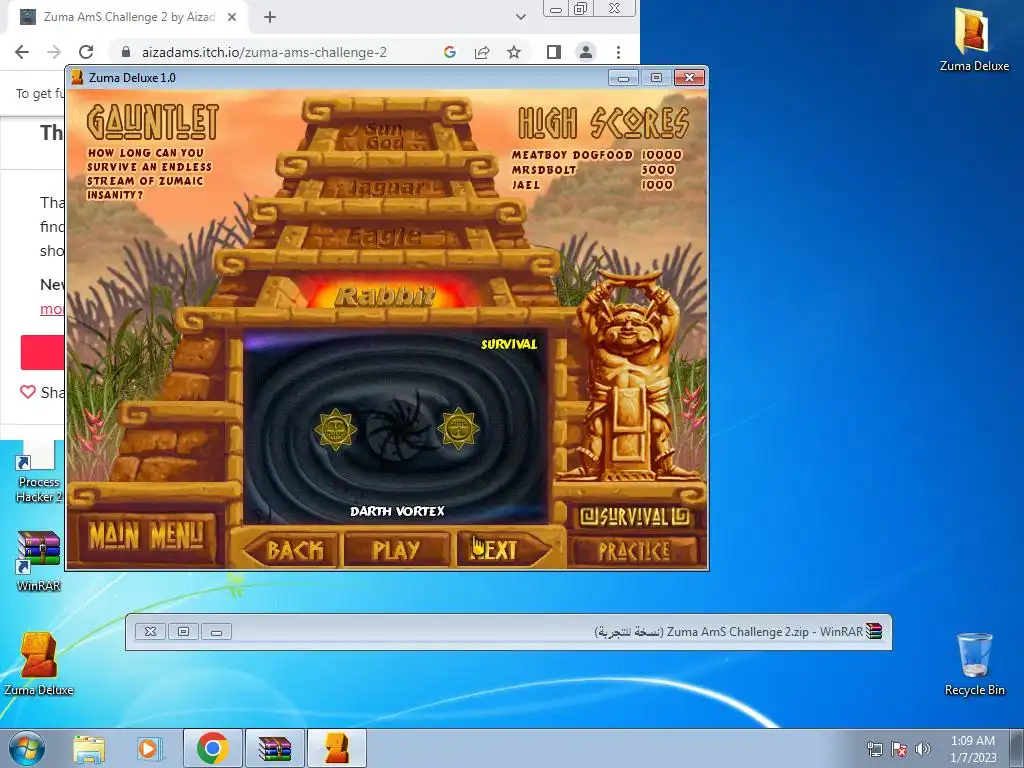Image resolution: width=1024 pixels, height=768 pixels.
Task: Click the Zuma Deluxe title bar icon
Action: coord(77,78)
